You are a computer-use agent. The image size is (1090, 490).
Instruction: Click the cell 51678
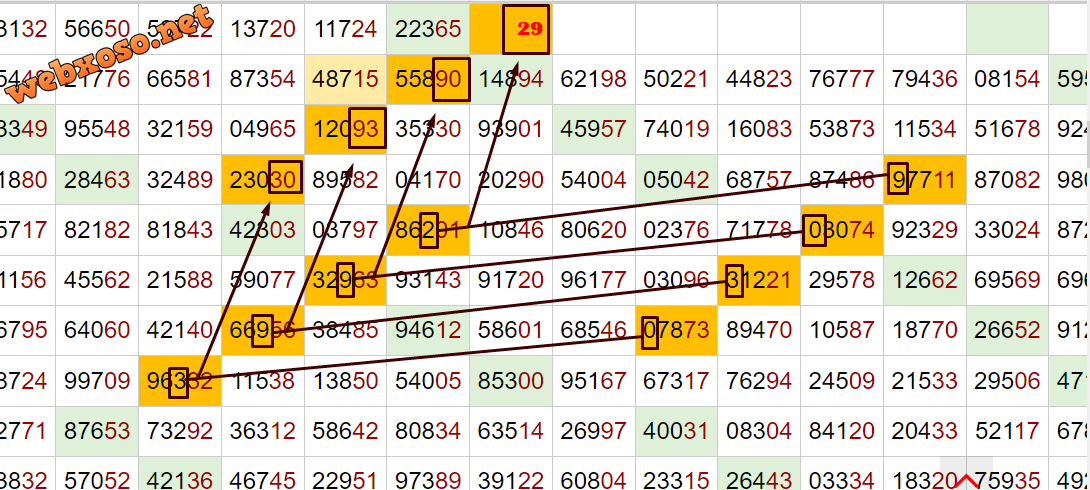pos(1007,129)
